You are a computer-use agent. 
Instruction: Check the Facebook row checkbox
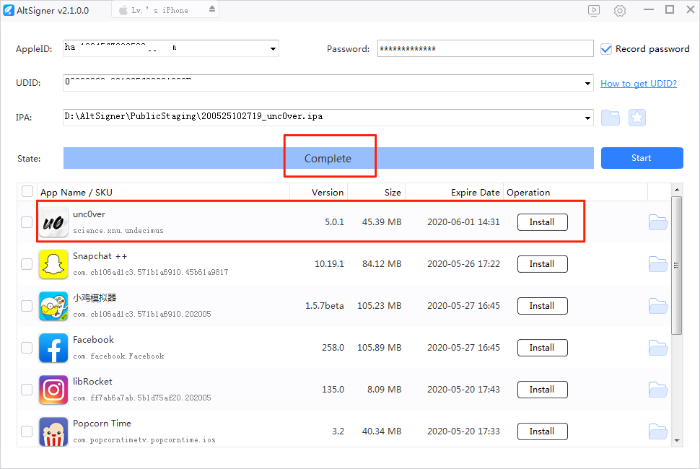pos(27,348)
